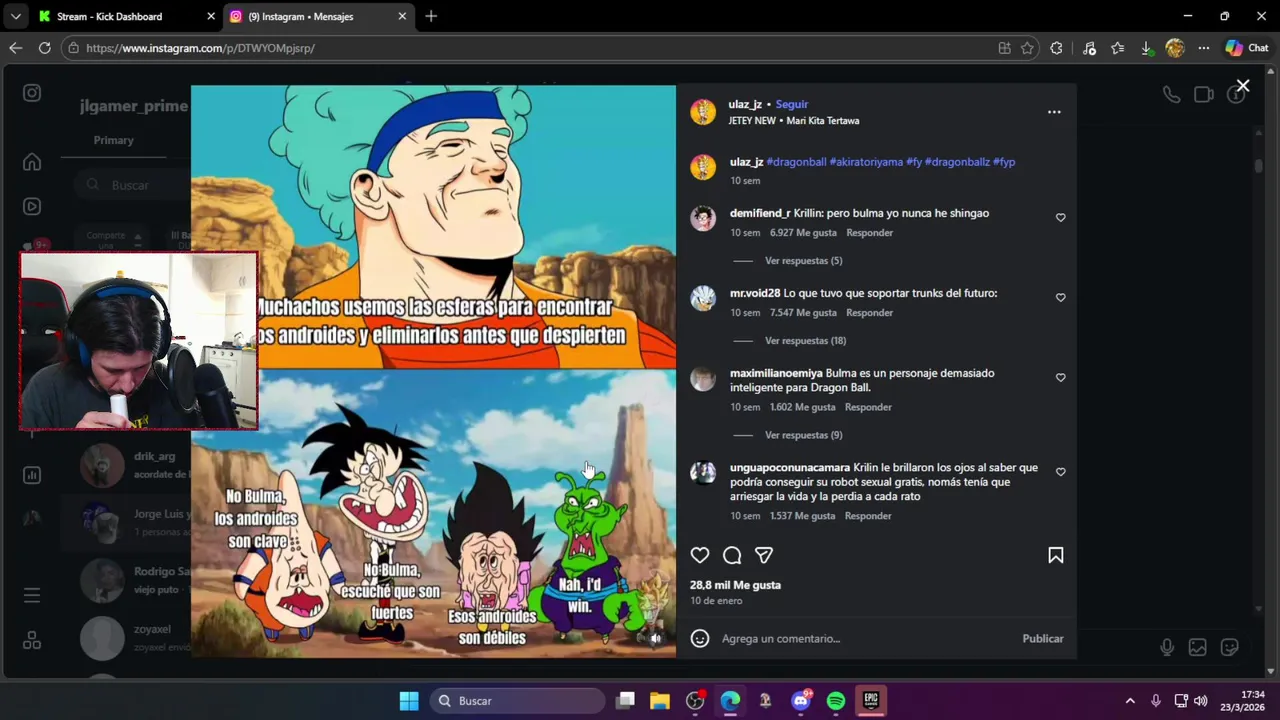This screenshot has height=720, width=1280.
Task: Open sticker picker in message composer
Action: coord(1229,648)
